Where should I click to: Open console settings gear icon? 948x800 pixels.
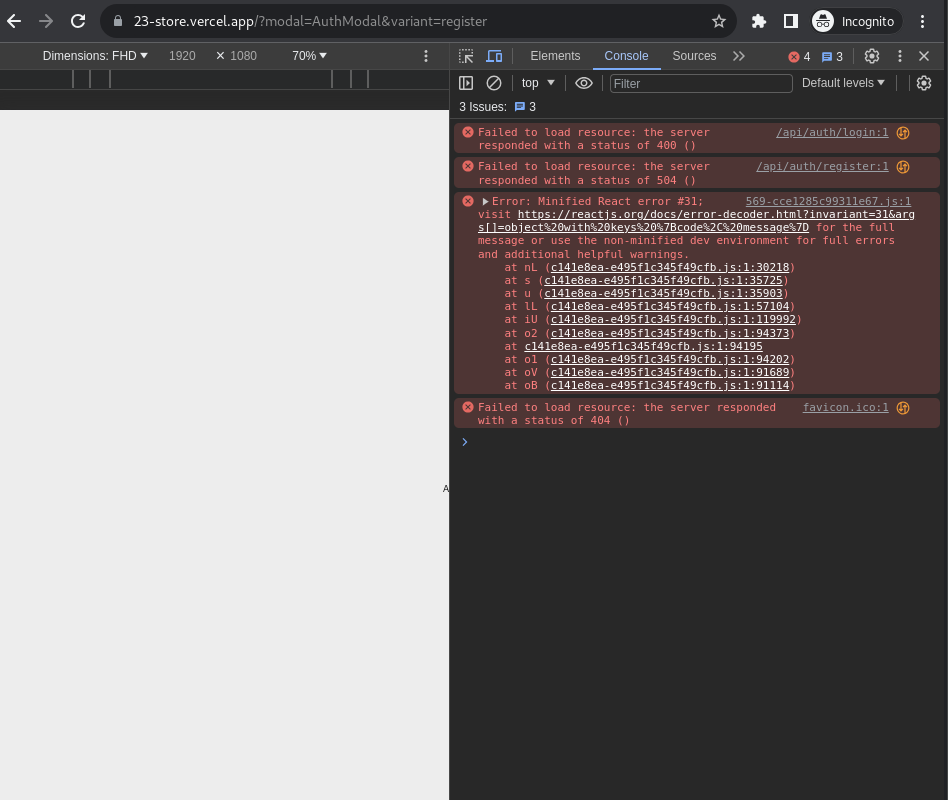(923, 83)
